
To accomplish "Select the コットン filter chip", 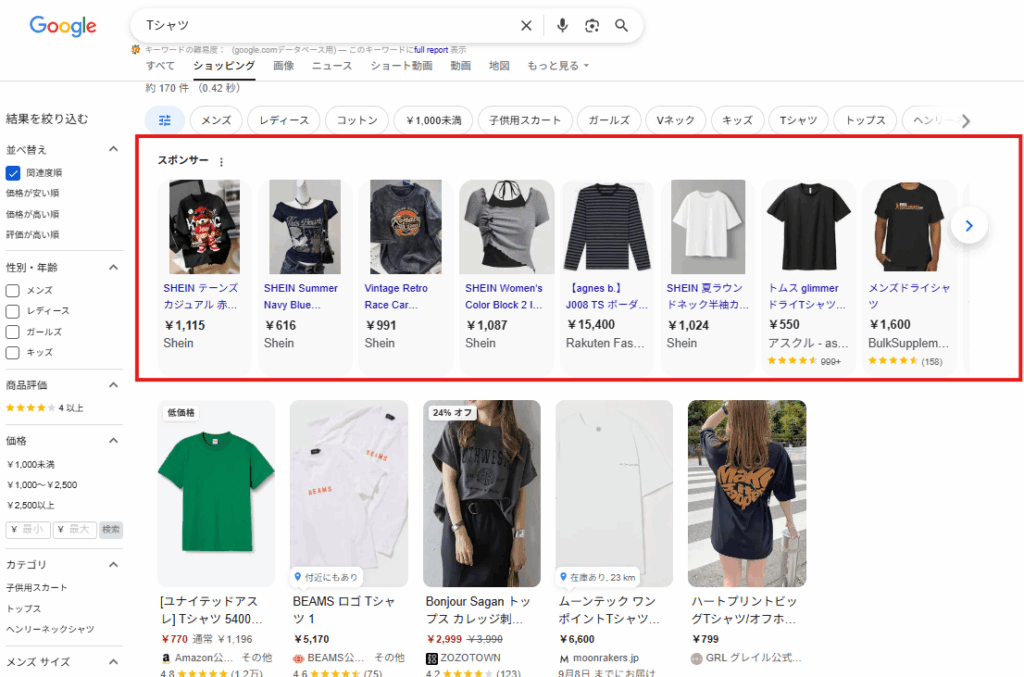I will (357, 120).
